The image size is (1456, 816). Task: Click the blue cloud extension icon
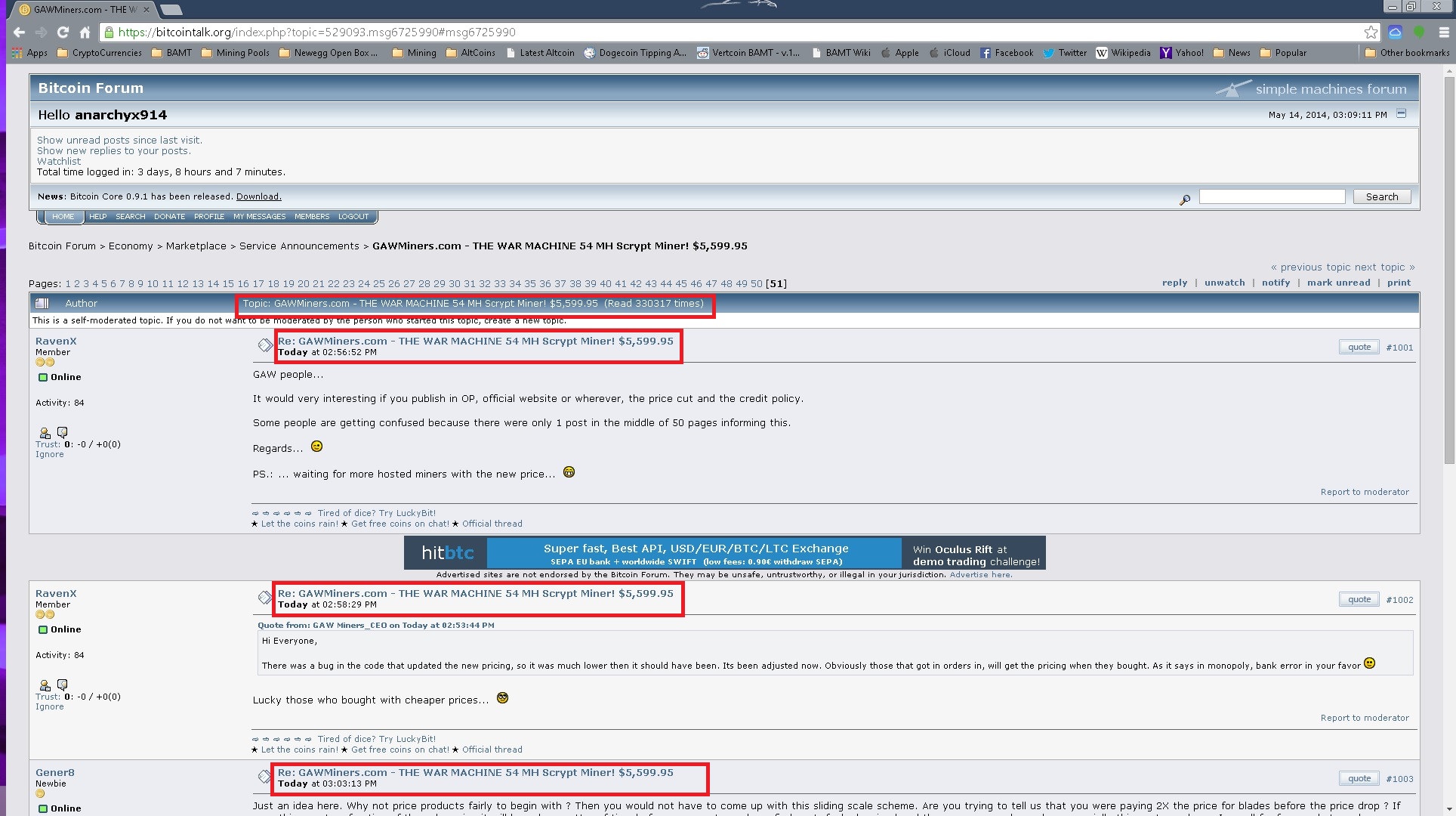1395,32
